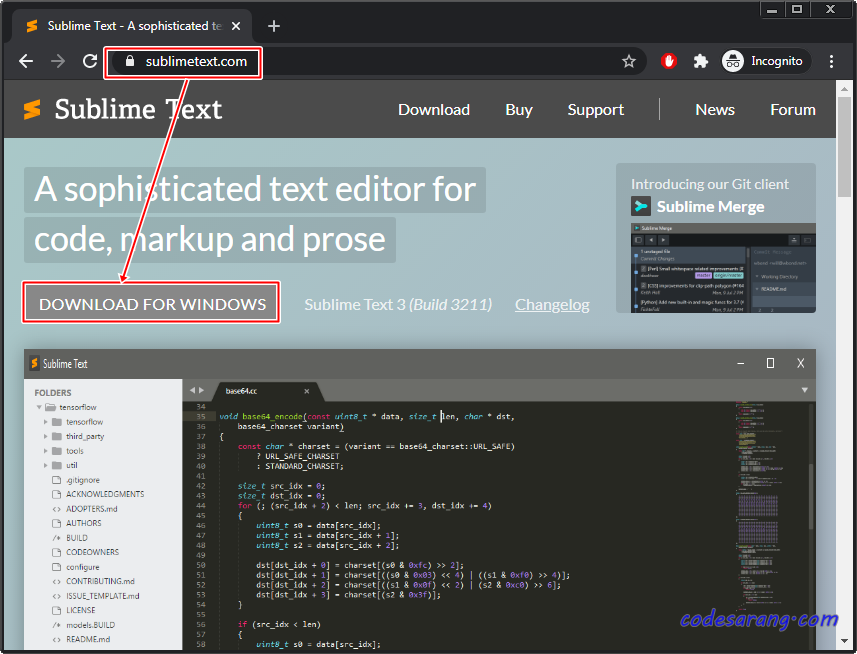Click the Sublime Text app window icon

point(34,363)
